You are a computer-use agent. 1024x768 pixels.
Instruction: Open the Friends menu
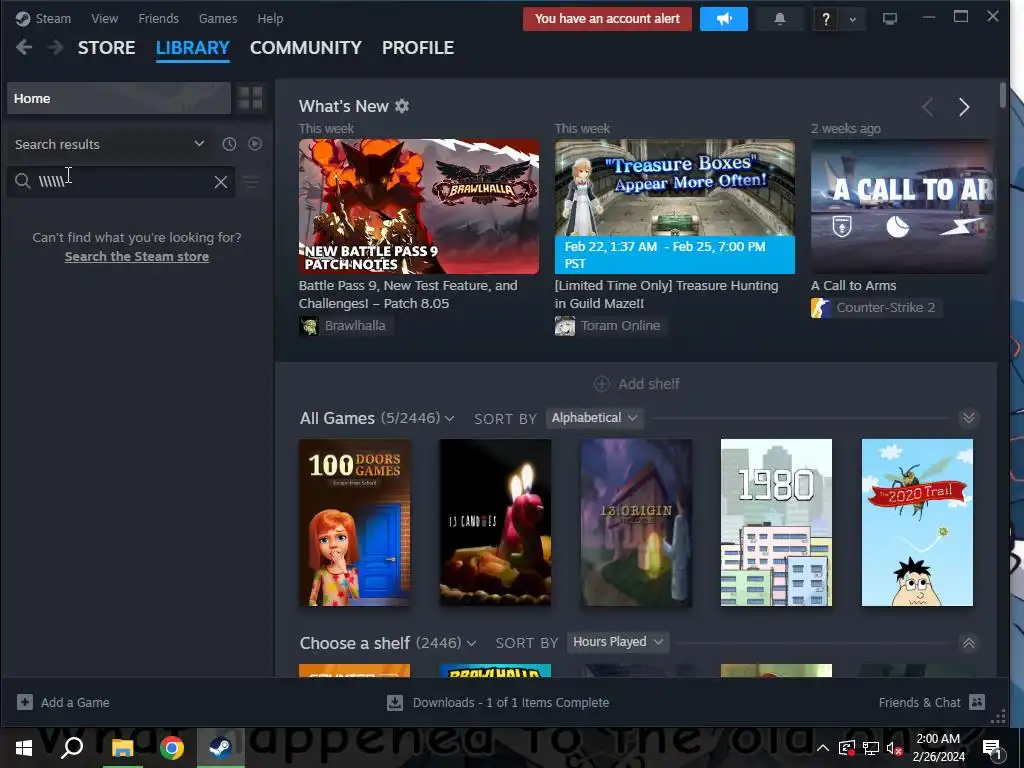click(x=158, y=18)
